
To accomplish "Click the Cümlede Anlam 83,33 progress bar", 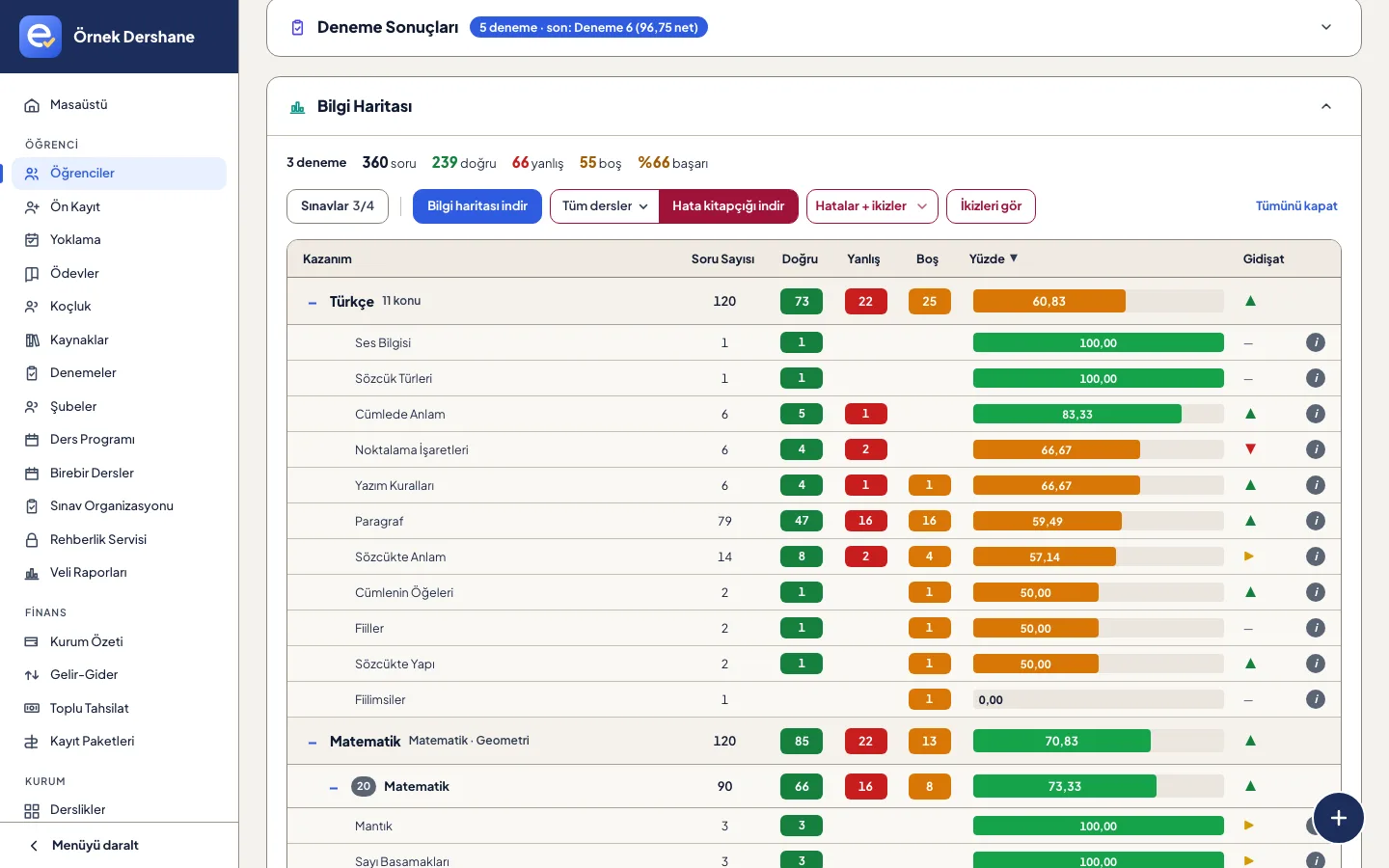I will click(x=1099, y=414).
